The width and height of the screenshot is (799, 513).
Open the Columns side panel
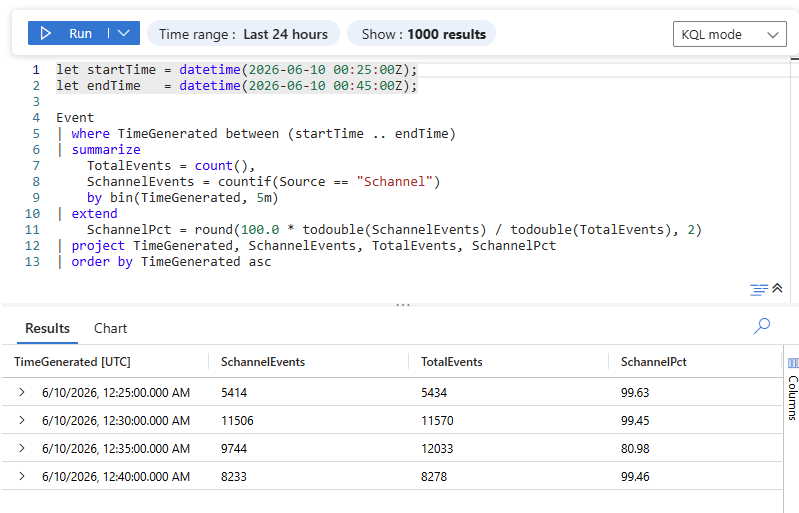tap(792, 391)
